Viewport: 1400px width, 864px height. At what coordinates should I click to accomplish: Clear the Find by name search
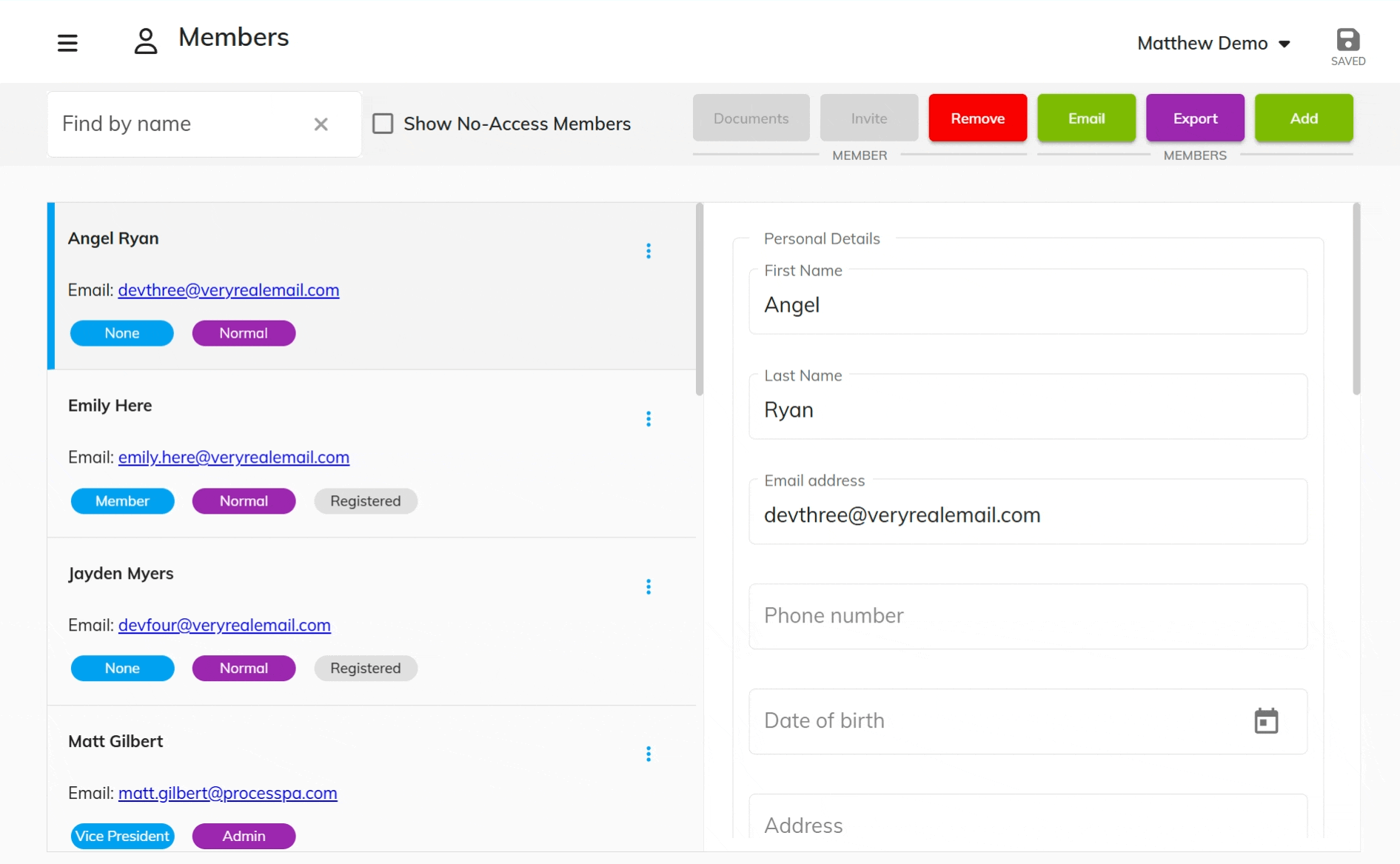[x=321, y=124]
